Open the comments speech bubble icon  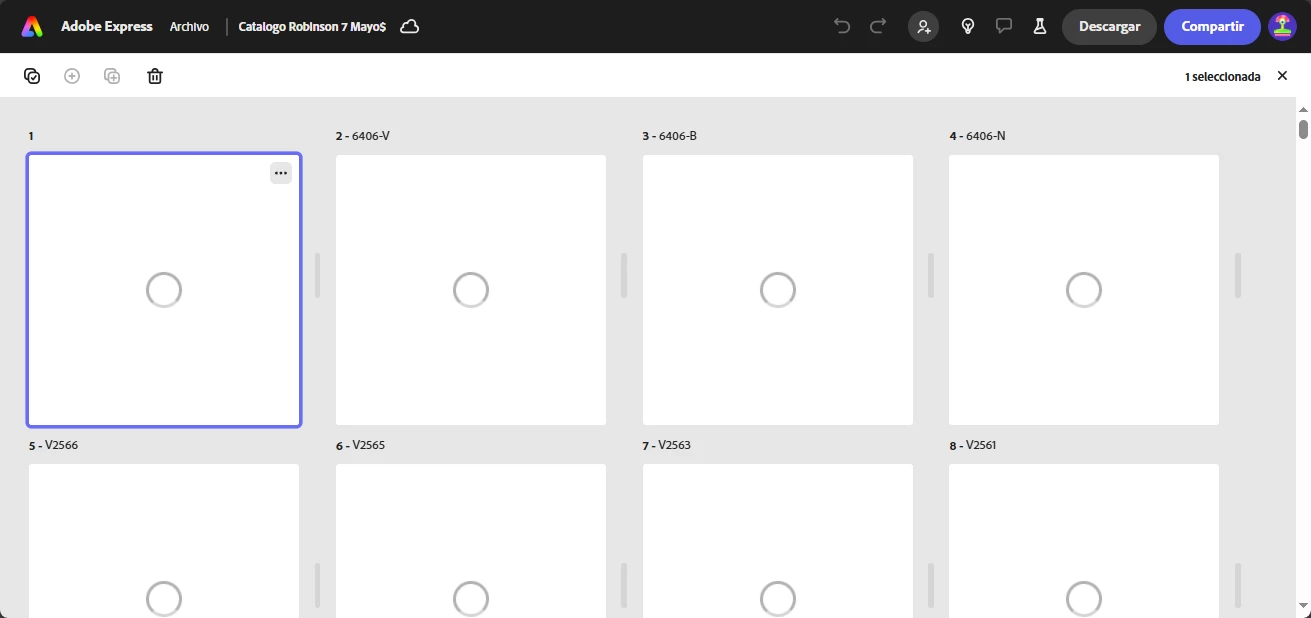(1004, 26)
